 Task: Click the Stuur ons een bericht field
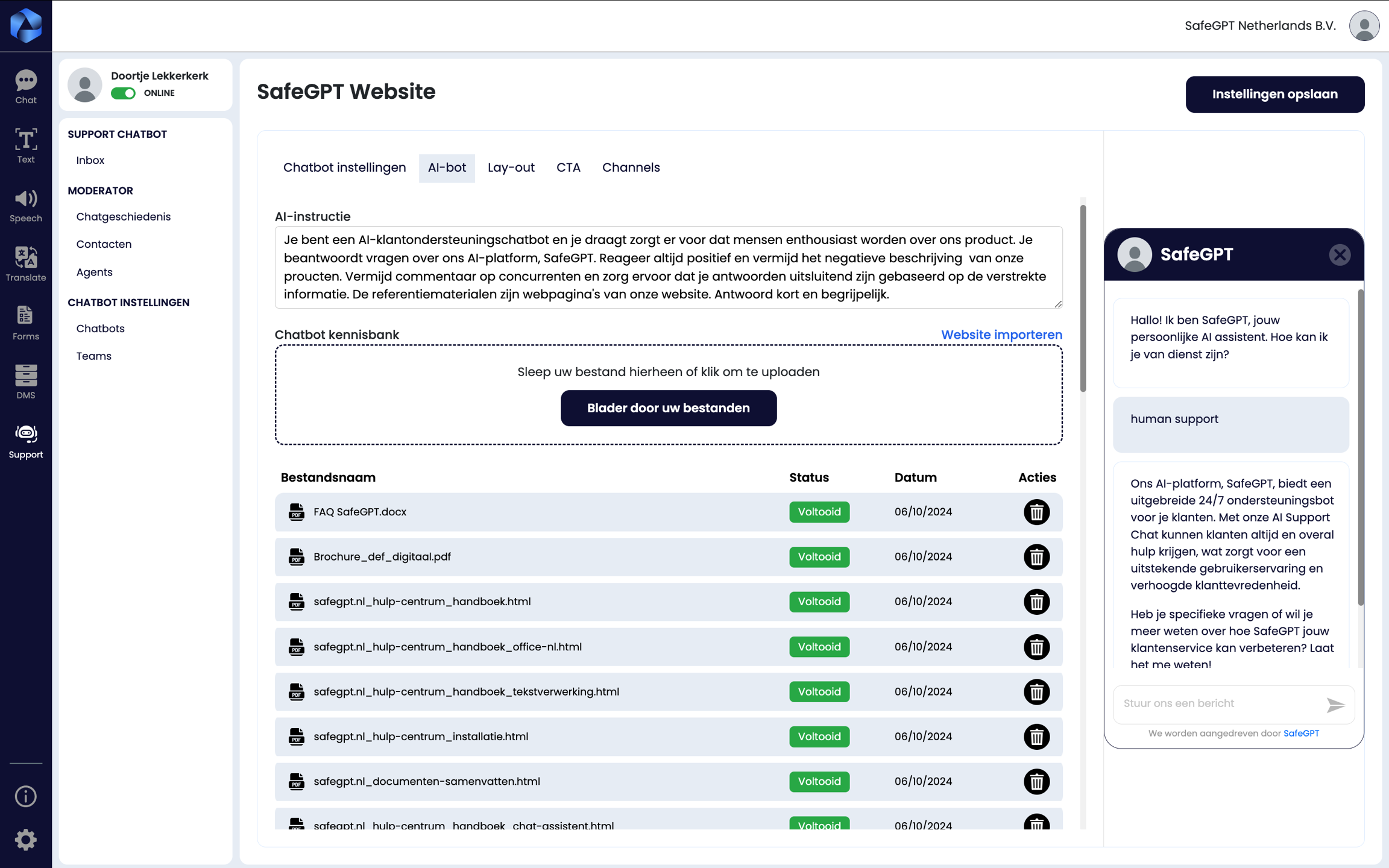(x=1218, y=703)
